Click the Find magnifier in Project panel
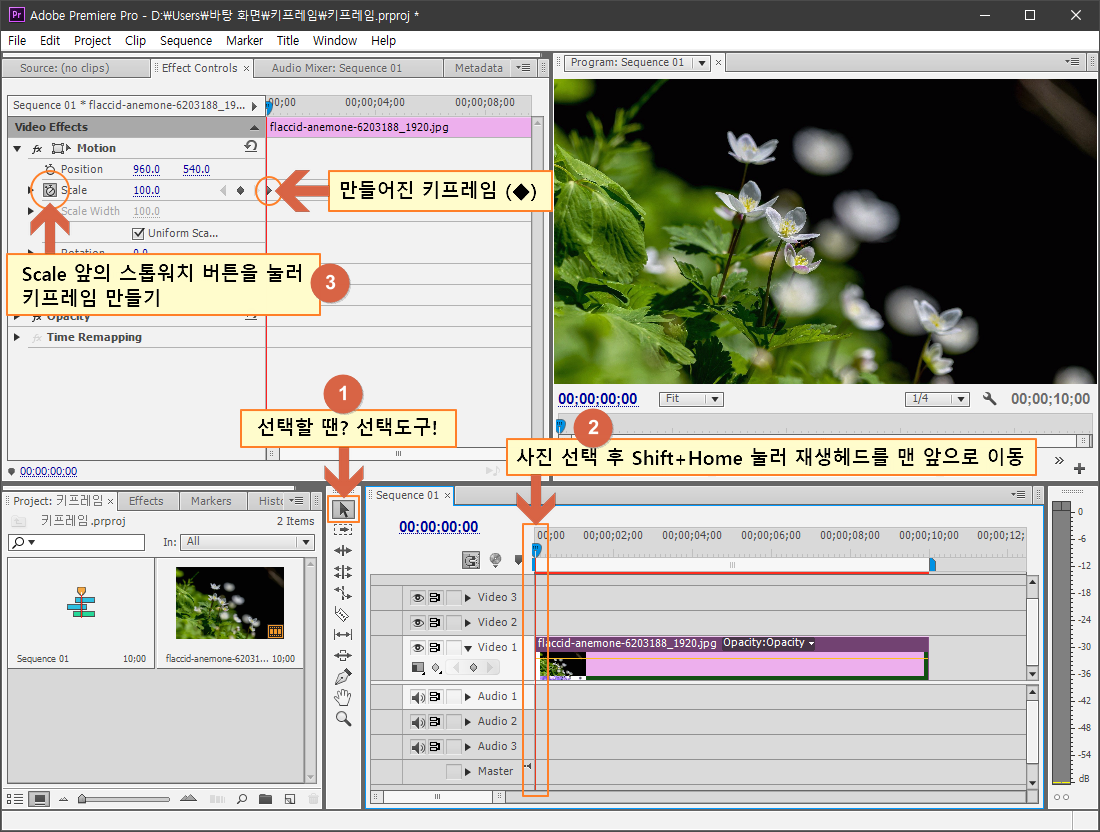This screenshot has width=1100, height=832. (242, 798)
